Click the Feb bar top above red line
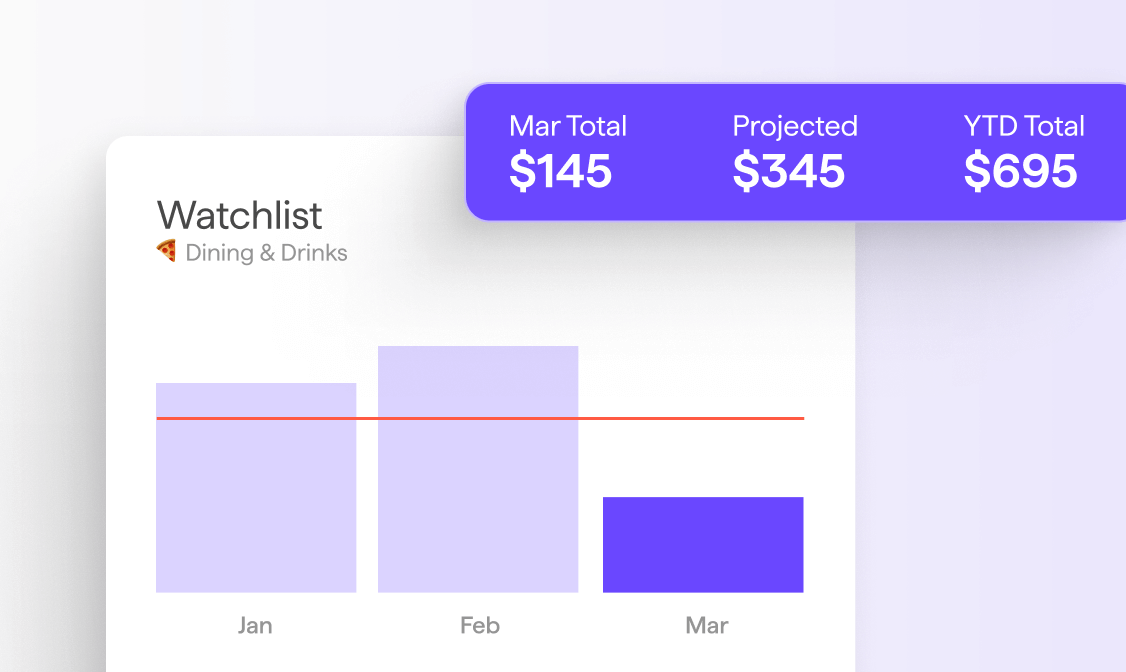The image size is (1126, 672). 478,381
